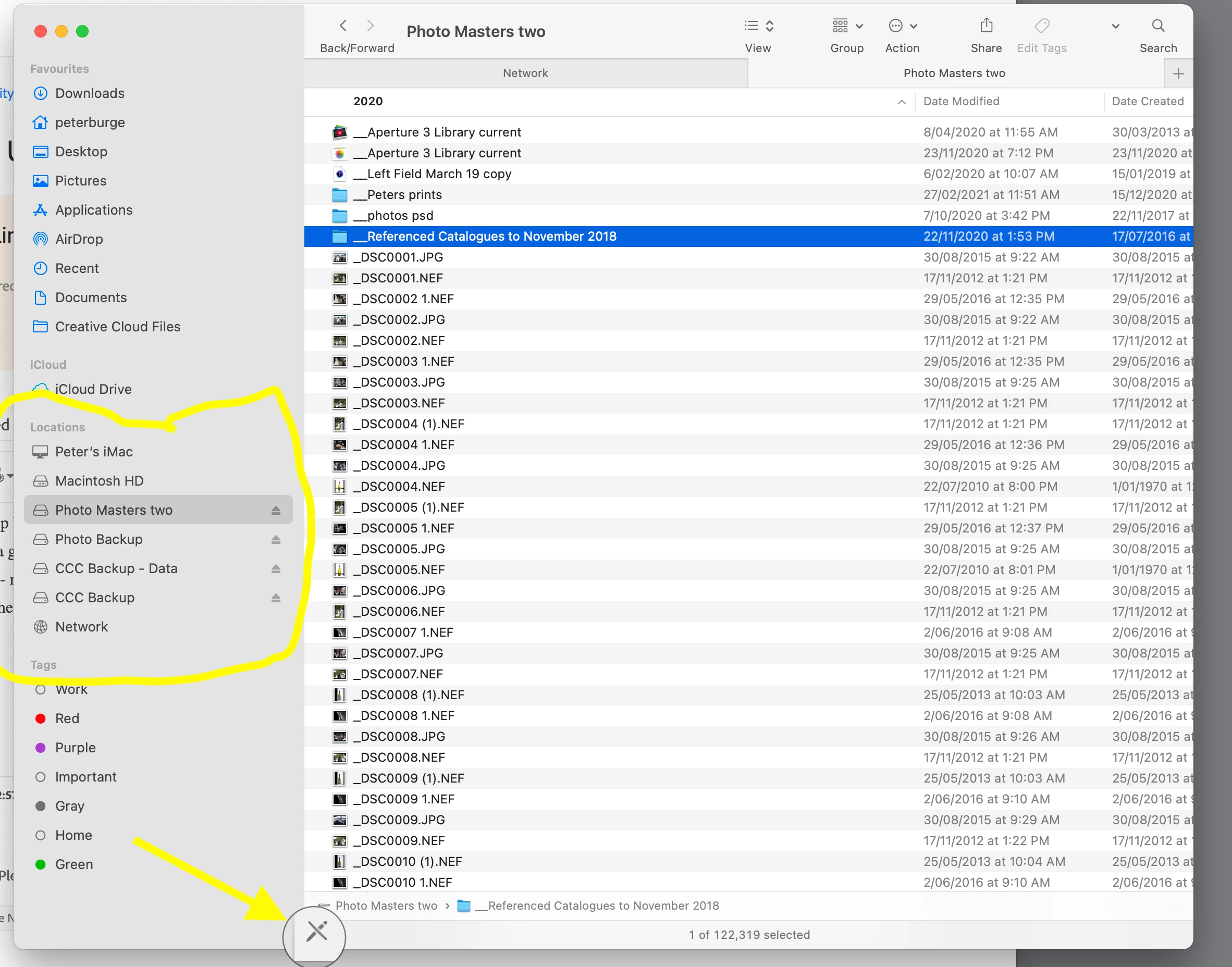The height and width of the screenshot is (967, 1232).
Task: Select the Green tag in sidebar
Action: [73, 864]
